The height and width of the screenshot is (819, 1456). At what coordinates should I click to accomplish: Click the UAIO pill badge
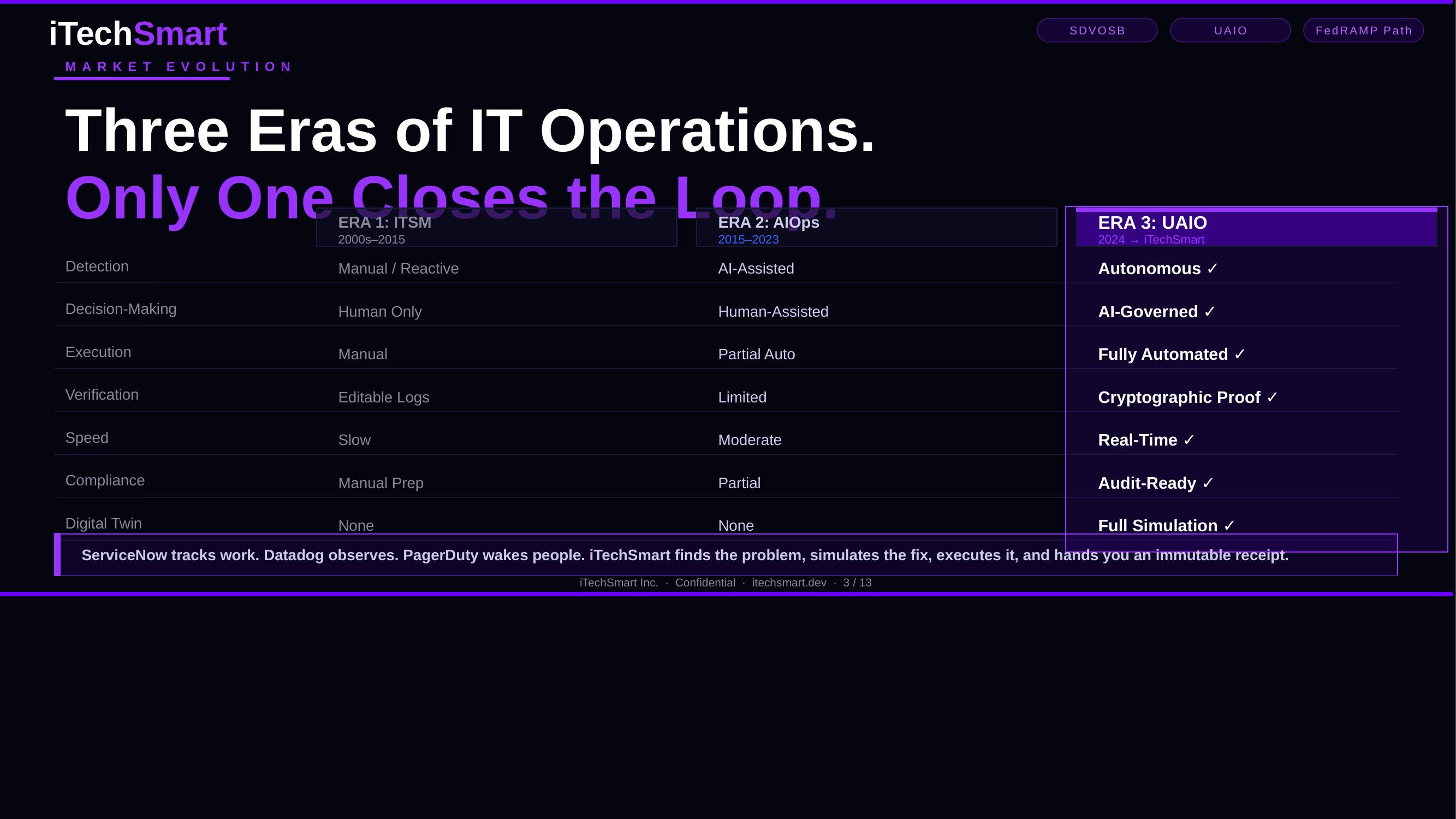1230,31
